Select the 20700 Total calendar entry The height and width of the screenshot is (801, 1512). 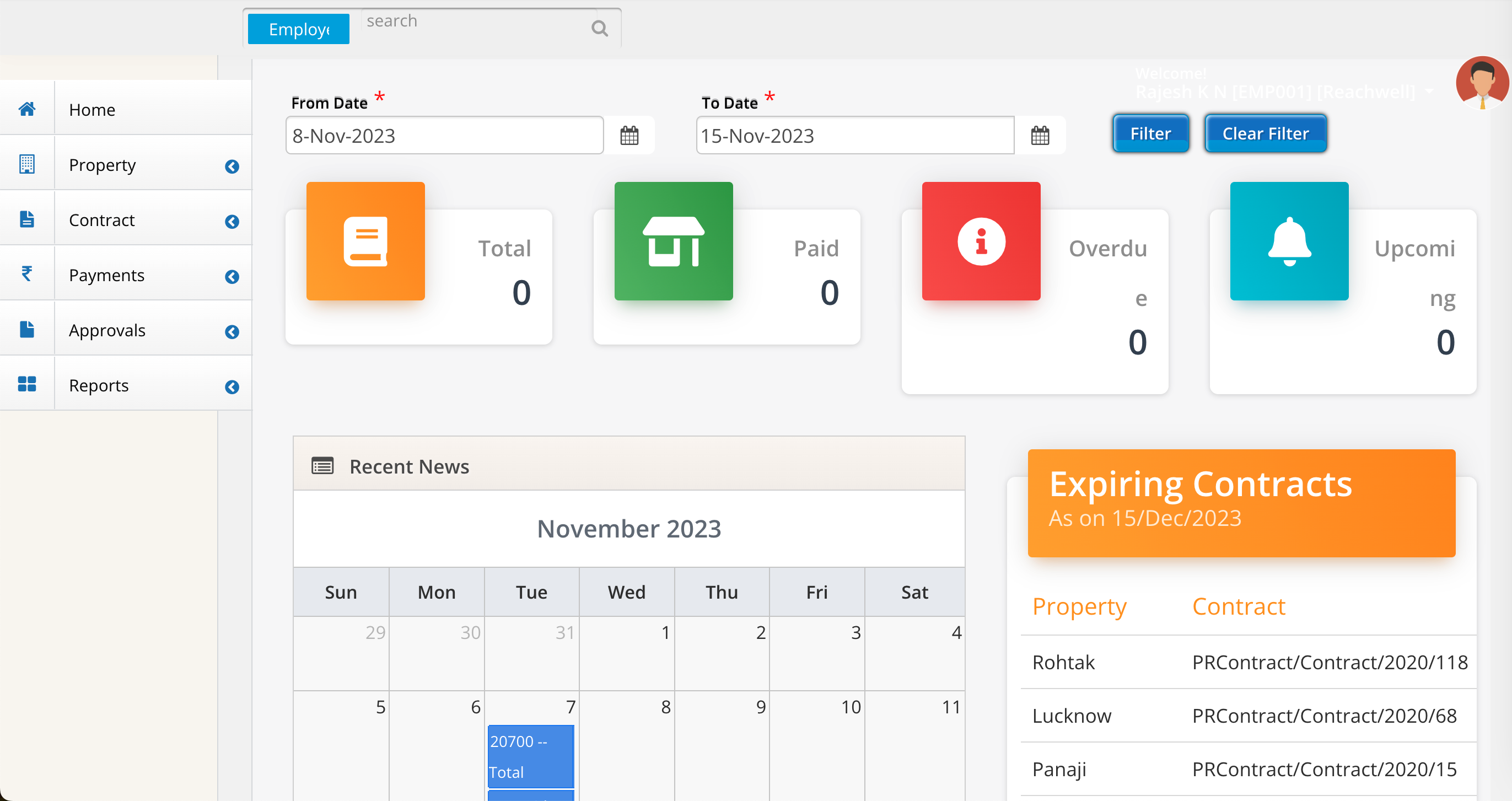click(x=530, y=756)
